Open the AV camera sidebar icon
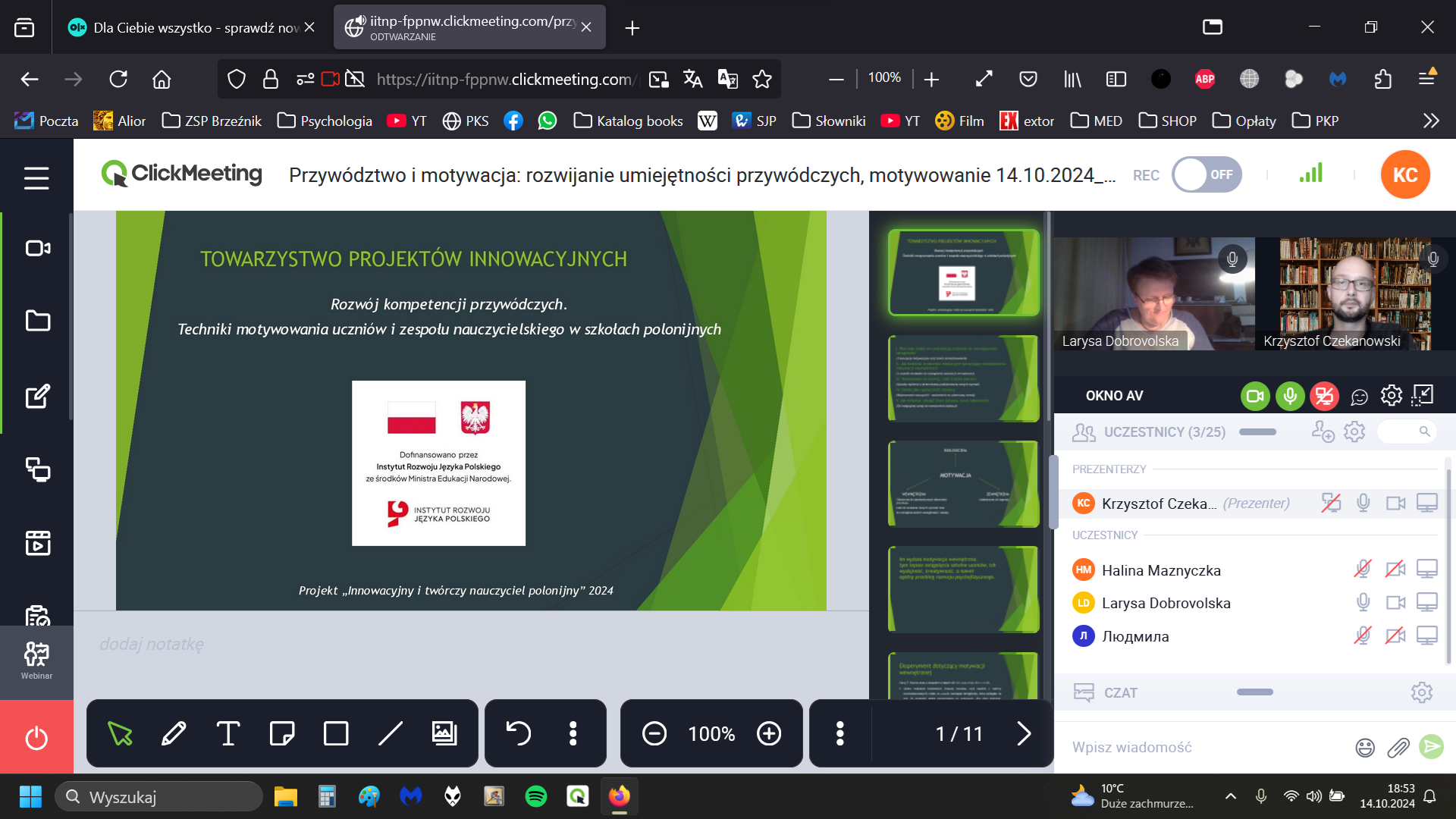This screenshot has width=1456, height=819. coord(38,248)
